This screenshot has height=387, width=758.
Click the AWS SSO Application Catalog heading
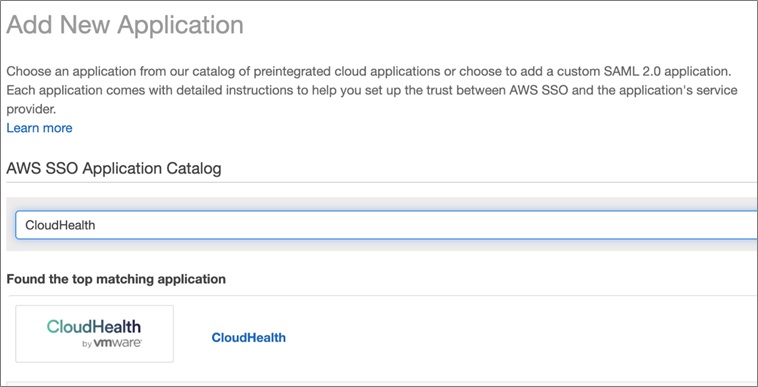[x=114, y=169]
